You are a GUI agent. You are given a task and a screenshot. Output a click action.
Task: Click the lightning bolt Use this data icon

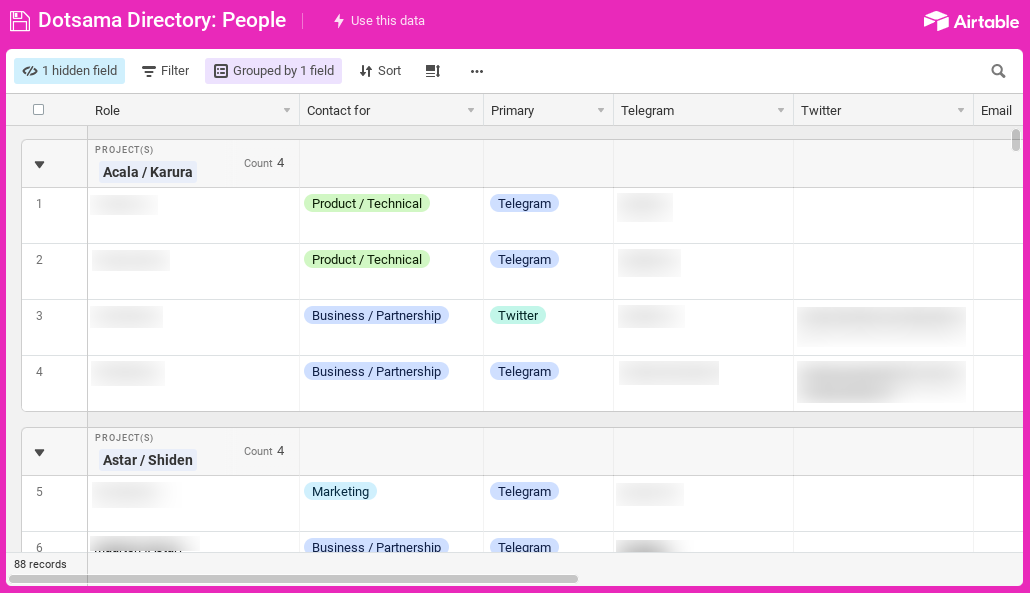pos(339,21)
